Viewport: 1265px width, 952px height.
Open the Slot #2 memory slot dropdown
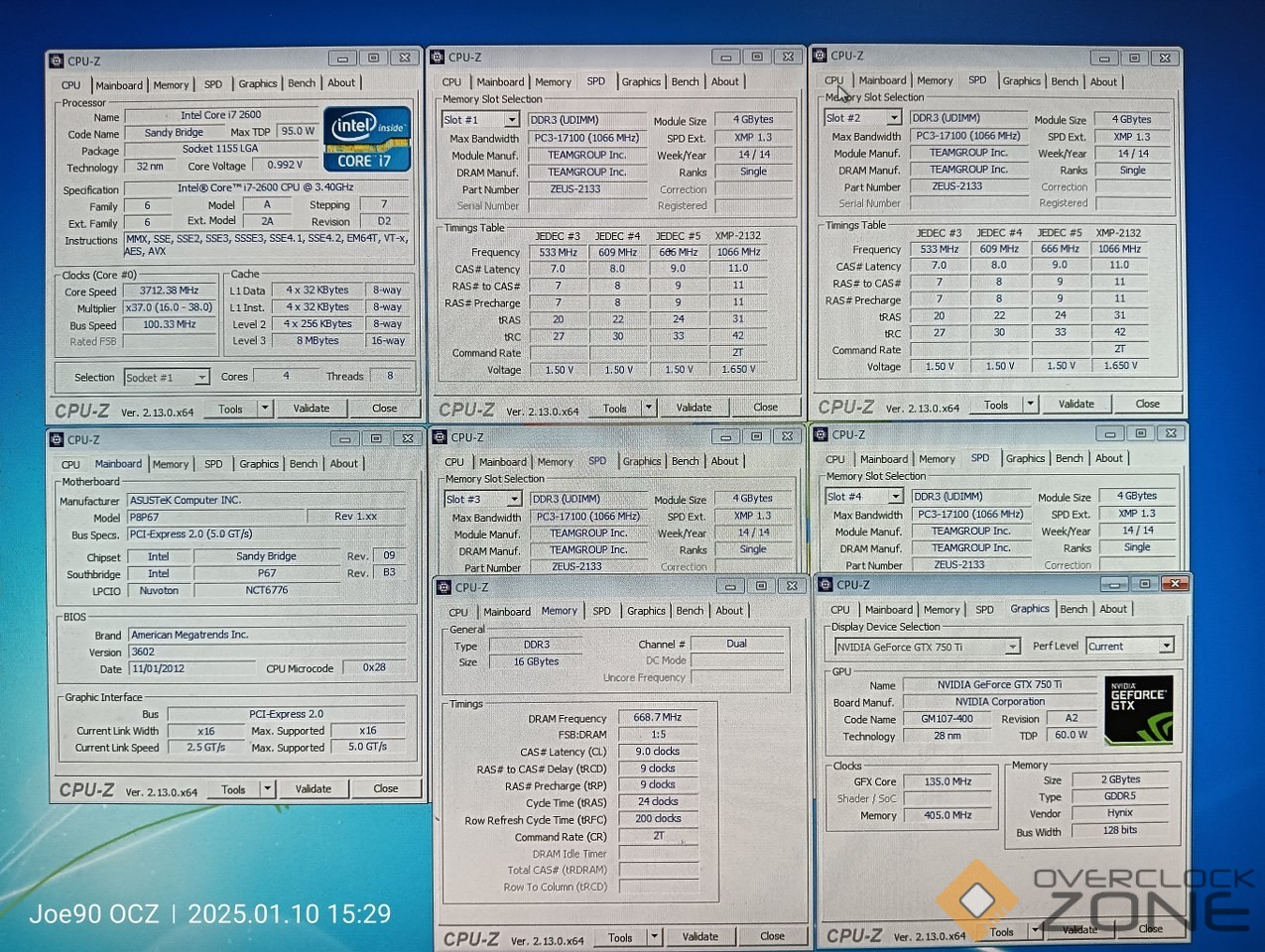(894, 118)
